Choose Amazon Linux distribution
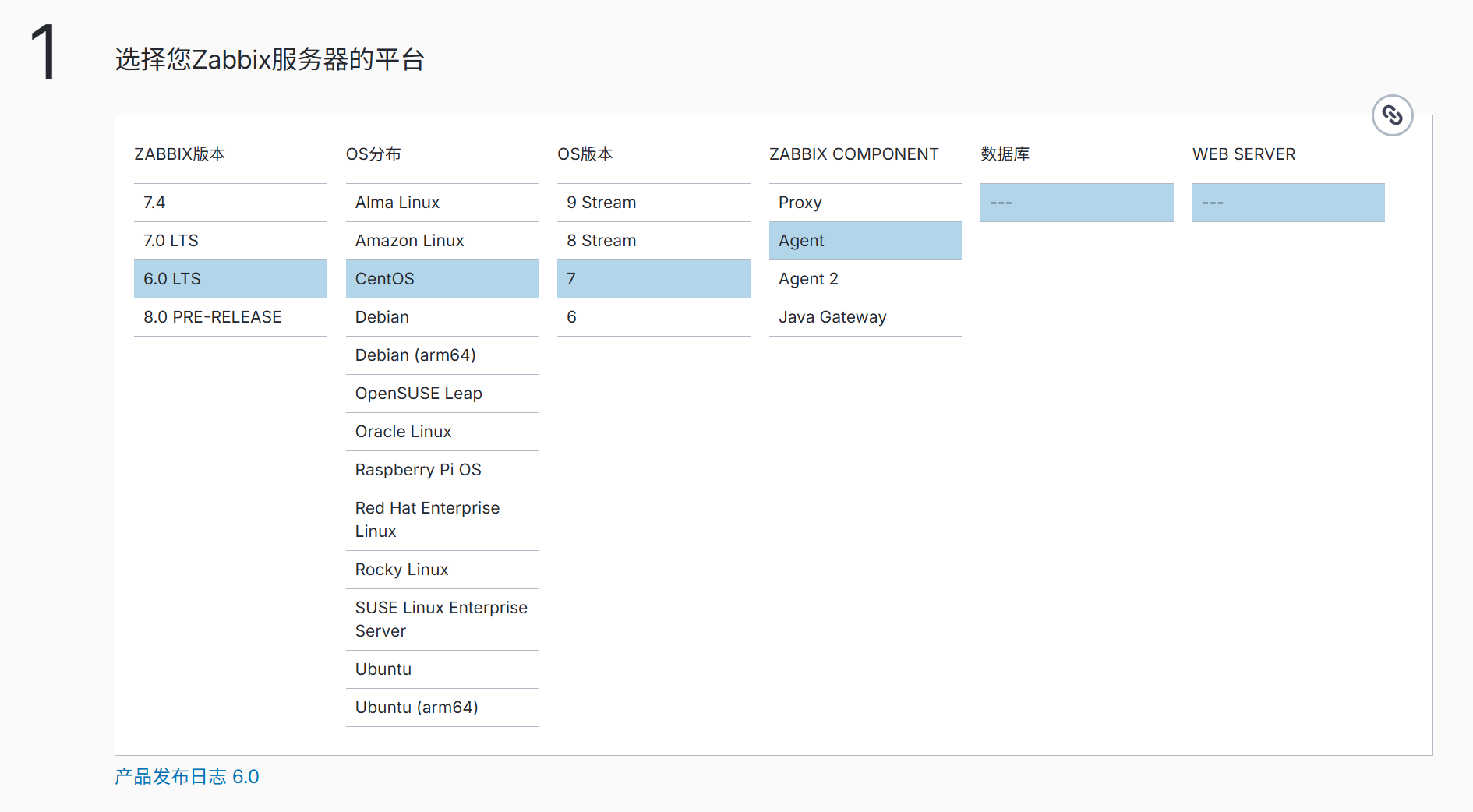Image resolution: width=1473 pixels, height=812 pixels. click(x=442, y=241)
